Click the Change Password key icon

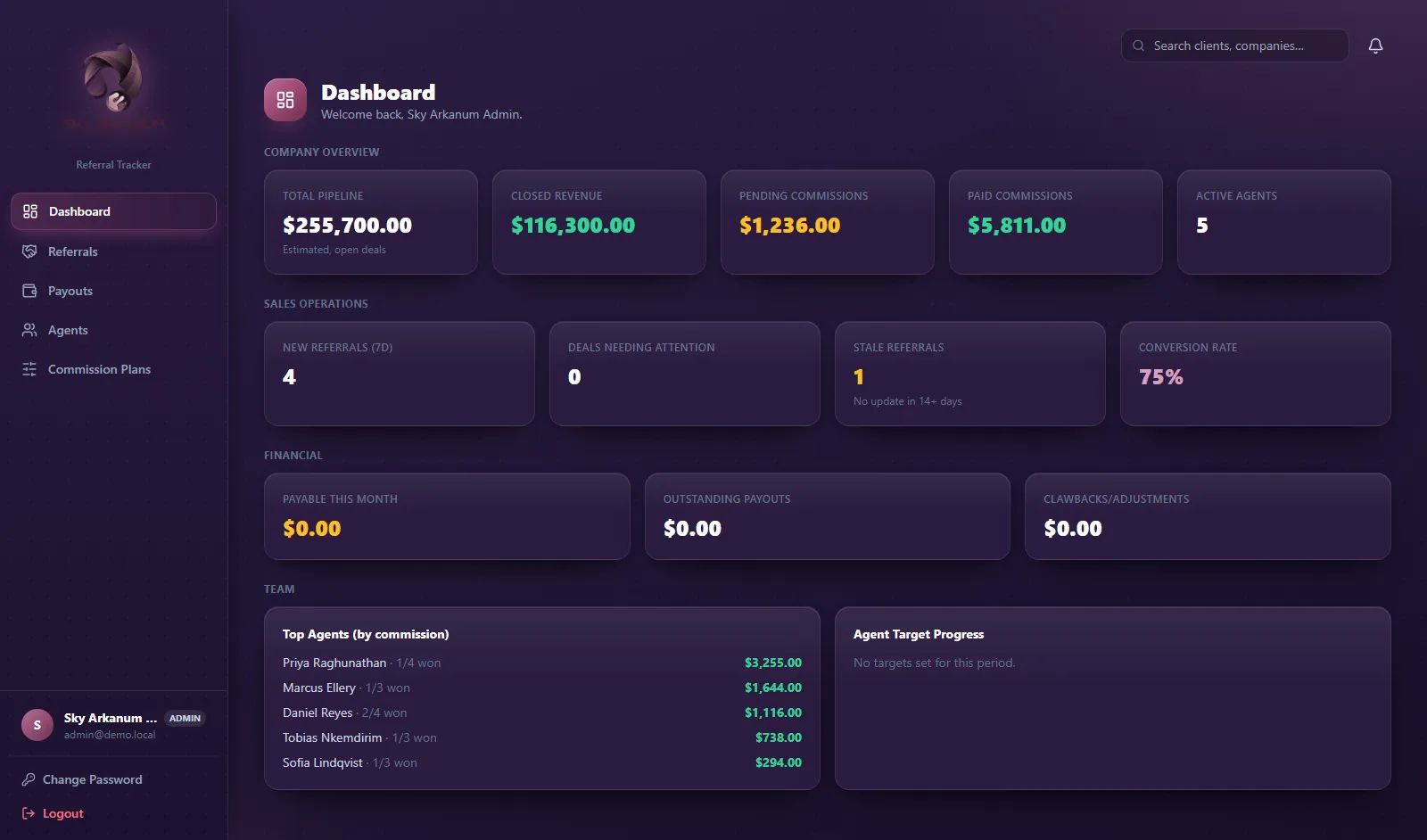29,779
